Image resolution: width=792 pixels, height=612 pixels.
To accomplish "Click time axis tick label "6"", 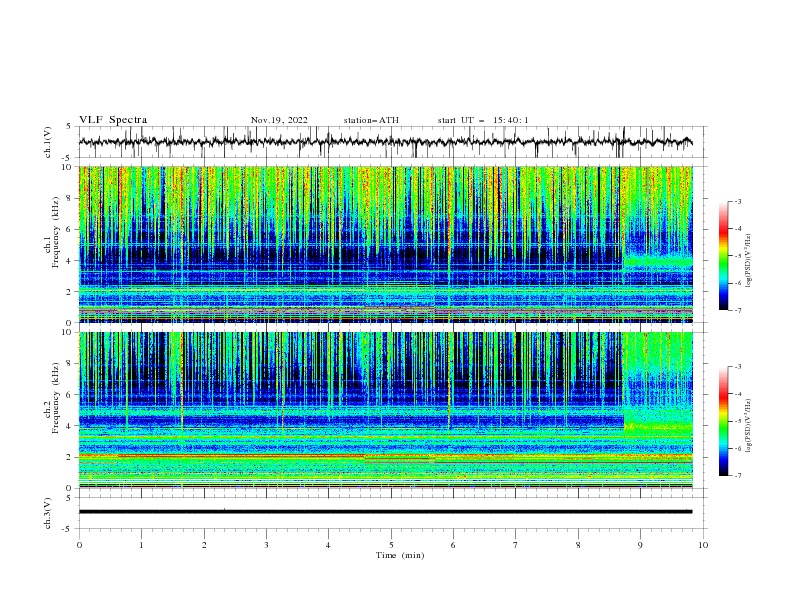I will [x=453, y=545].
